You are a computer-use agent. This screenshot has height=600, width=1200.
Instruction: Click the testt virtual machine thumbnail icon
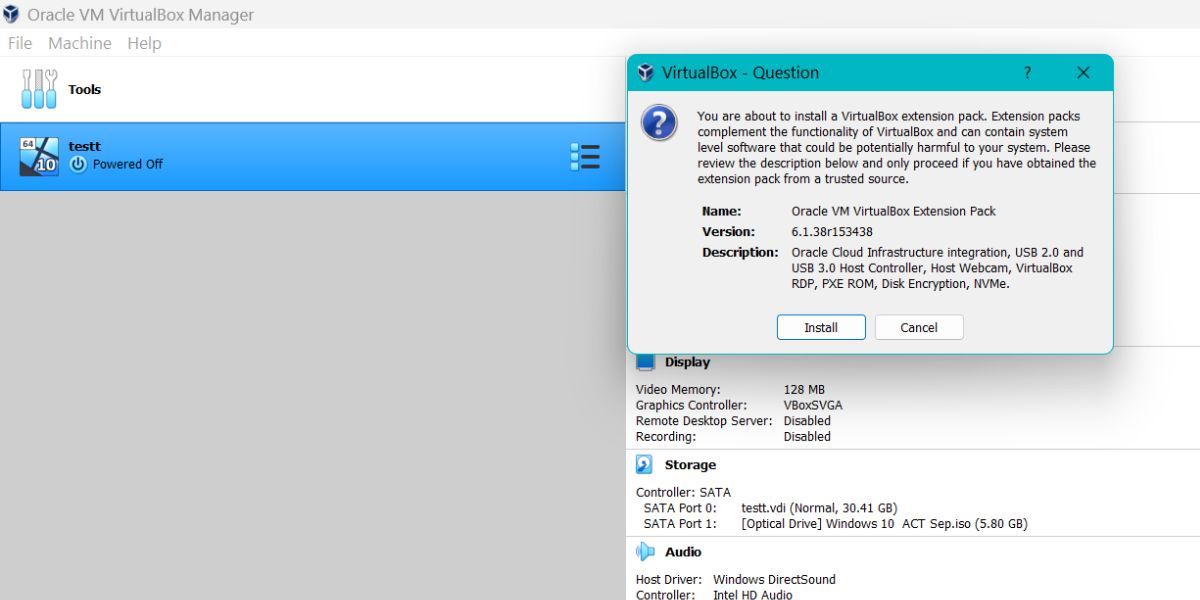pos(39,156)
